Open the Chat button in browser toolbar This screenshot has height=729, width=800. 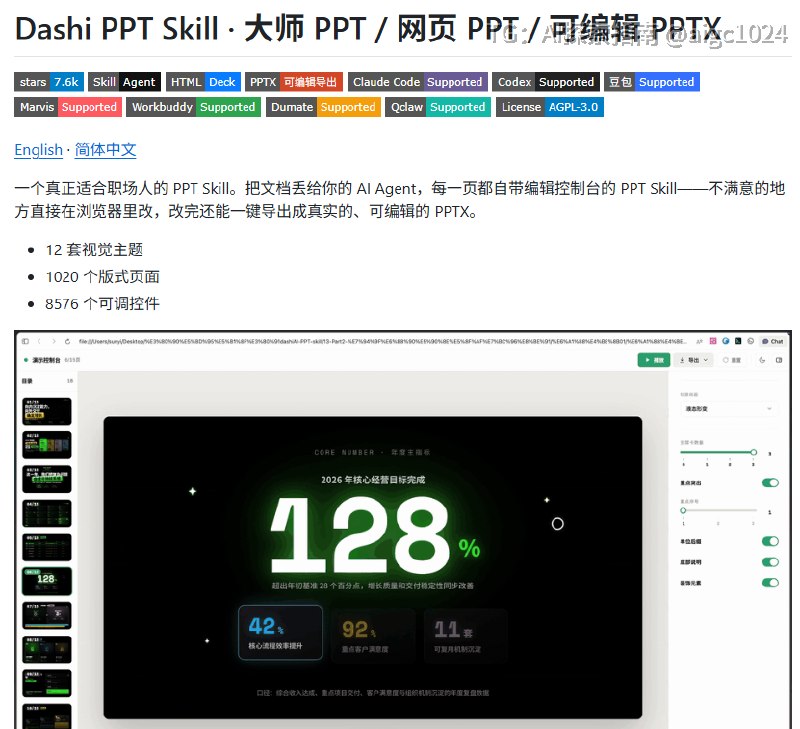pos(773,341)
